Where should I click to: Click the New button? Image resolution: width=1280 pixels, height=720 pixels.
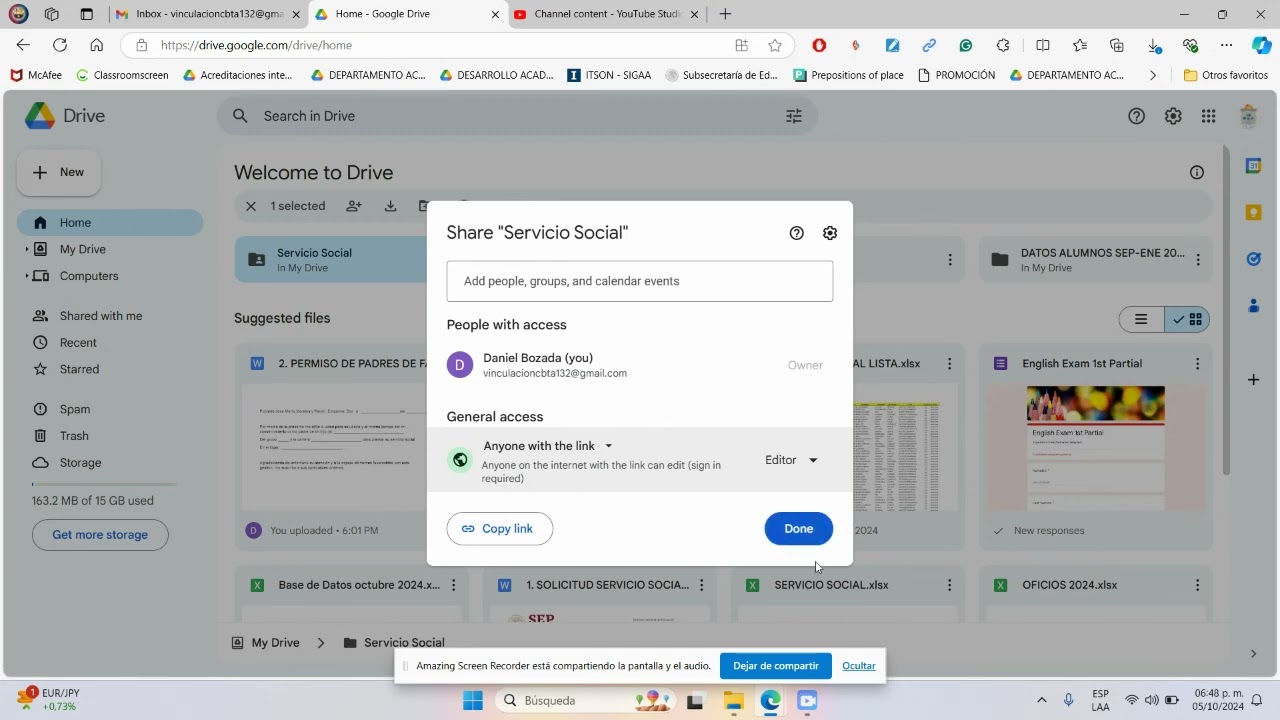59,172
